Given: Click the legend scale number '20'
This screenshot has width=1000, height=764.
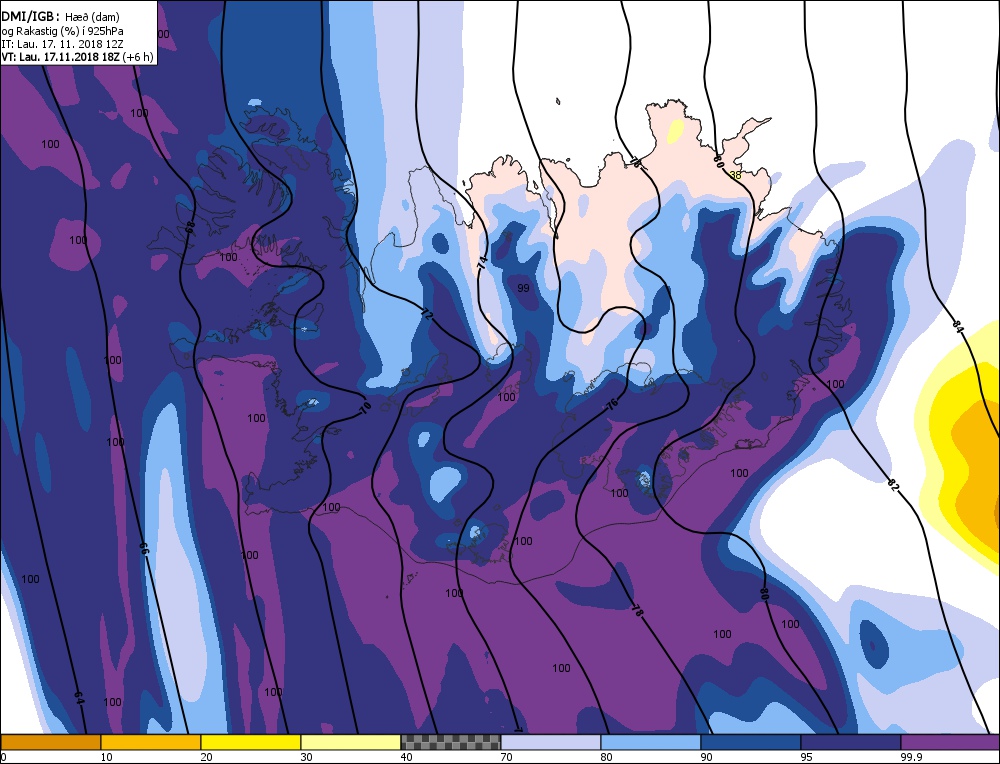Looking at the screenshot, I should pyautogui.click(x=206, y=757).
